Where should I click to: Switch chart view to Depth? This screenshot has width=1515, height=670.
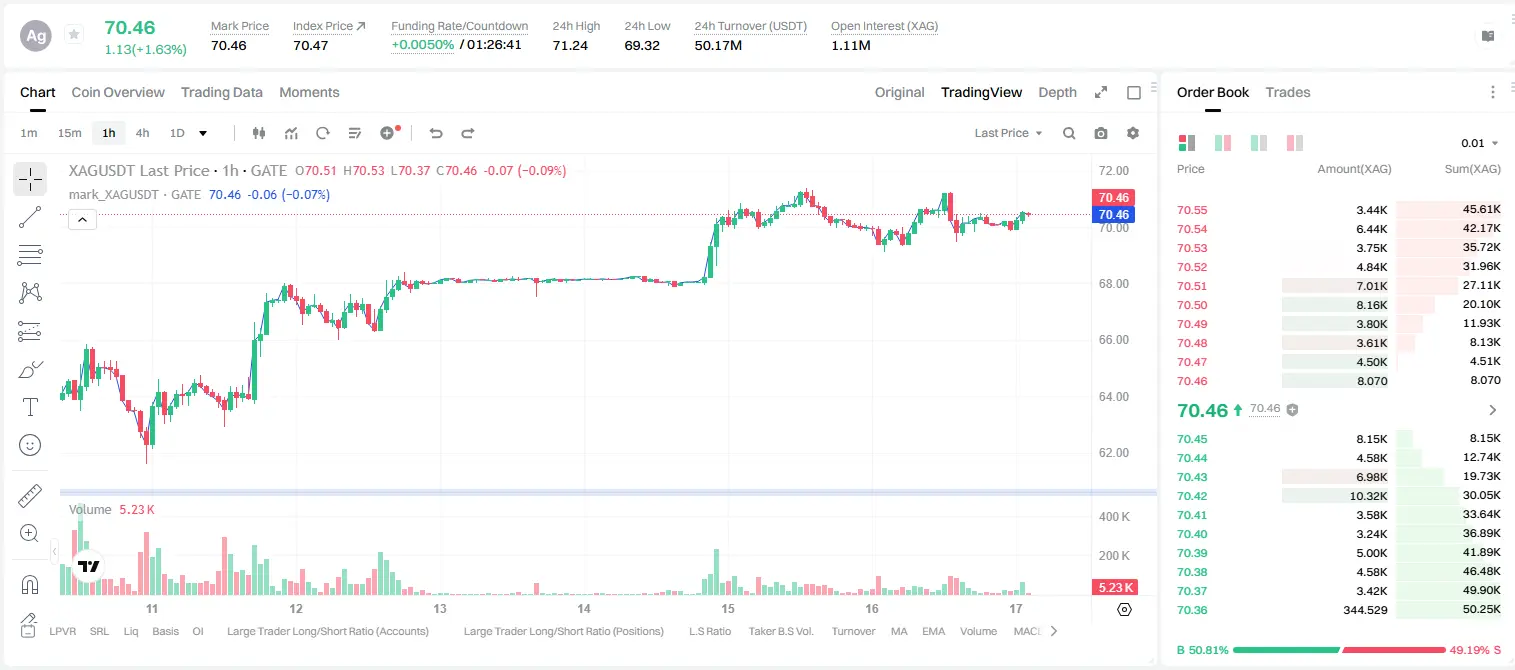(x=1057, y=92)
